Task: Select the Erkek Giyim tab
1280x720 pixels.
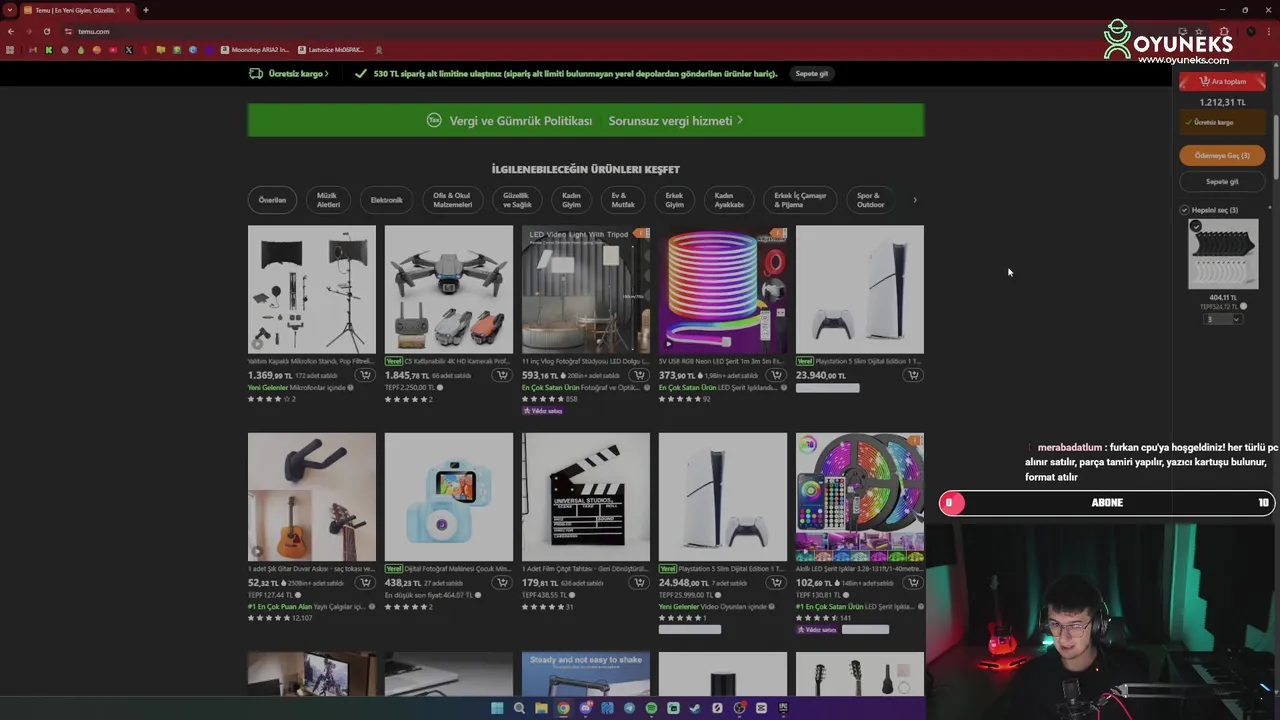Action: click(x=675, y=200)
